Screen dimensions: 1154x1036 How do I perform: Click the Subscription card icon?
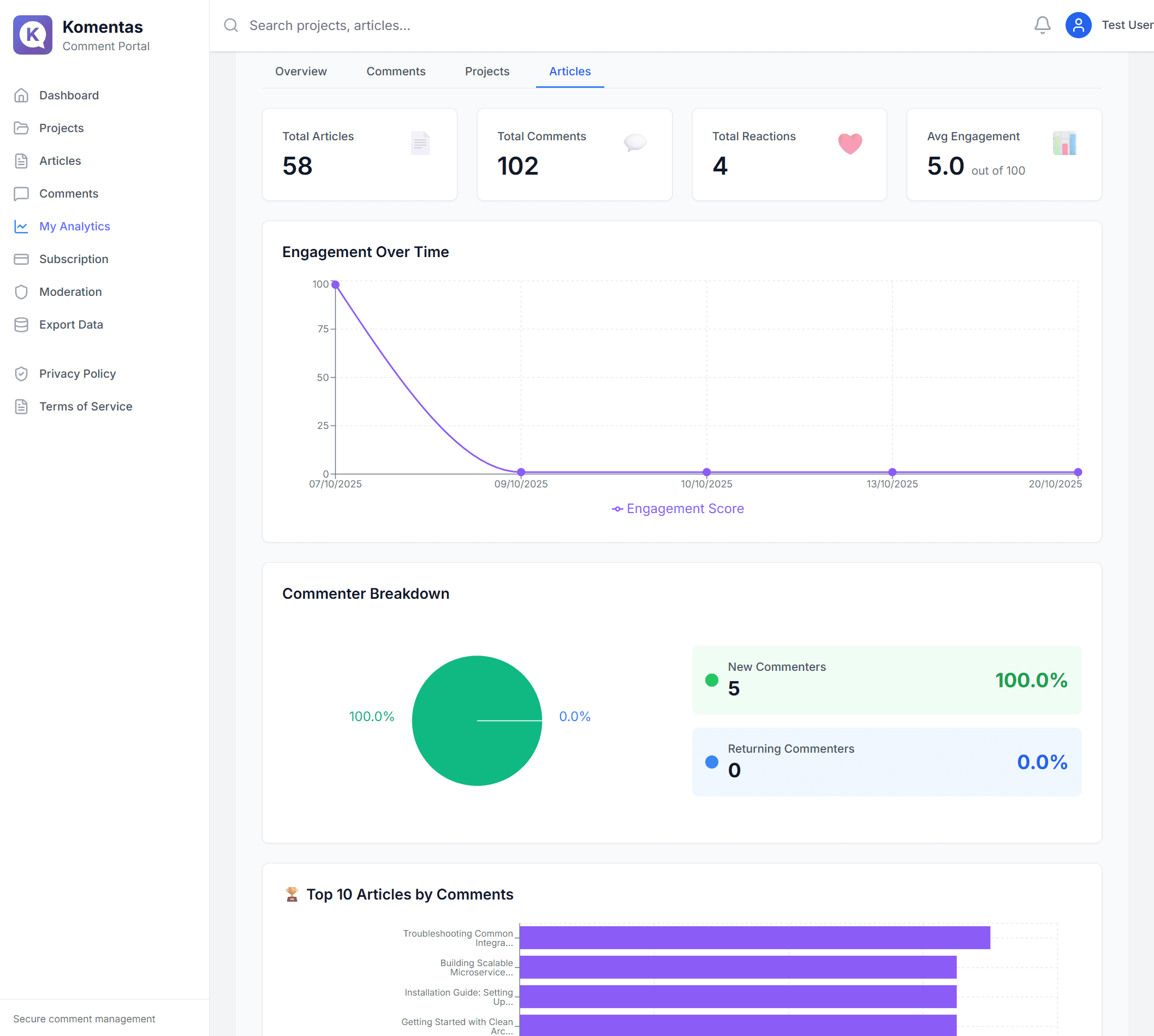[x=21, y=259]
